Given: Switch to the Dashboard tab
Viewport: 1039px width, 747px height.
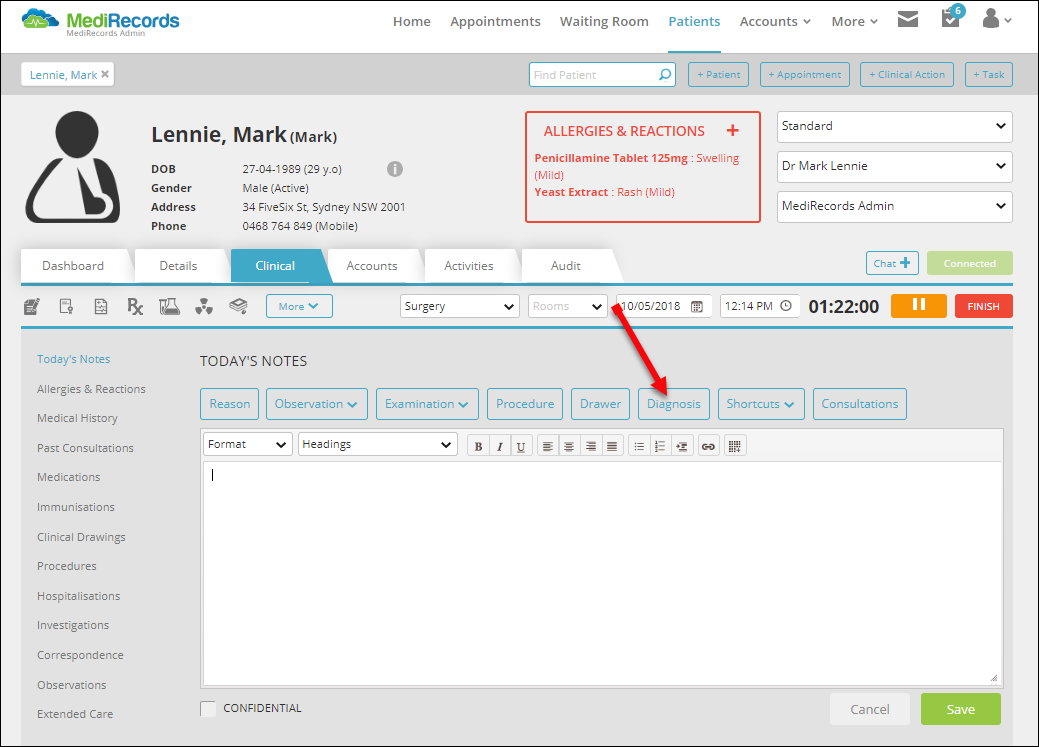Looking at the screenshot, I should (x=73, y=266).
